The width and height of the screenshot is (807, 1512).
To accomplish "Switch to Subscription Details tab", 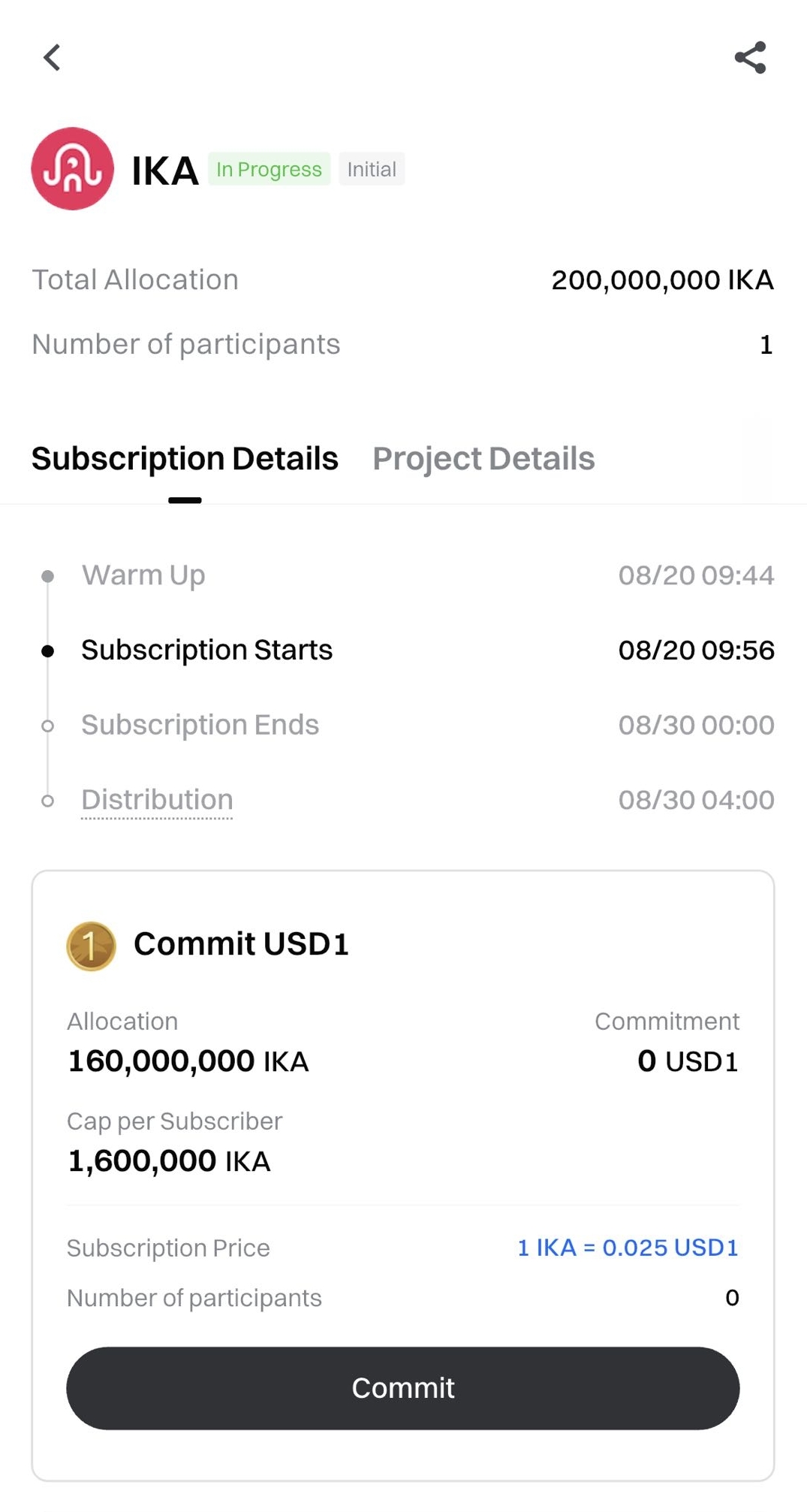I will tap(185, 458).
